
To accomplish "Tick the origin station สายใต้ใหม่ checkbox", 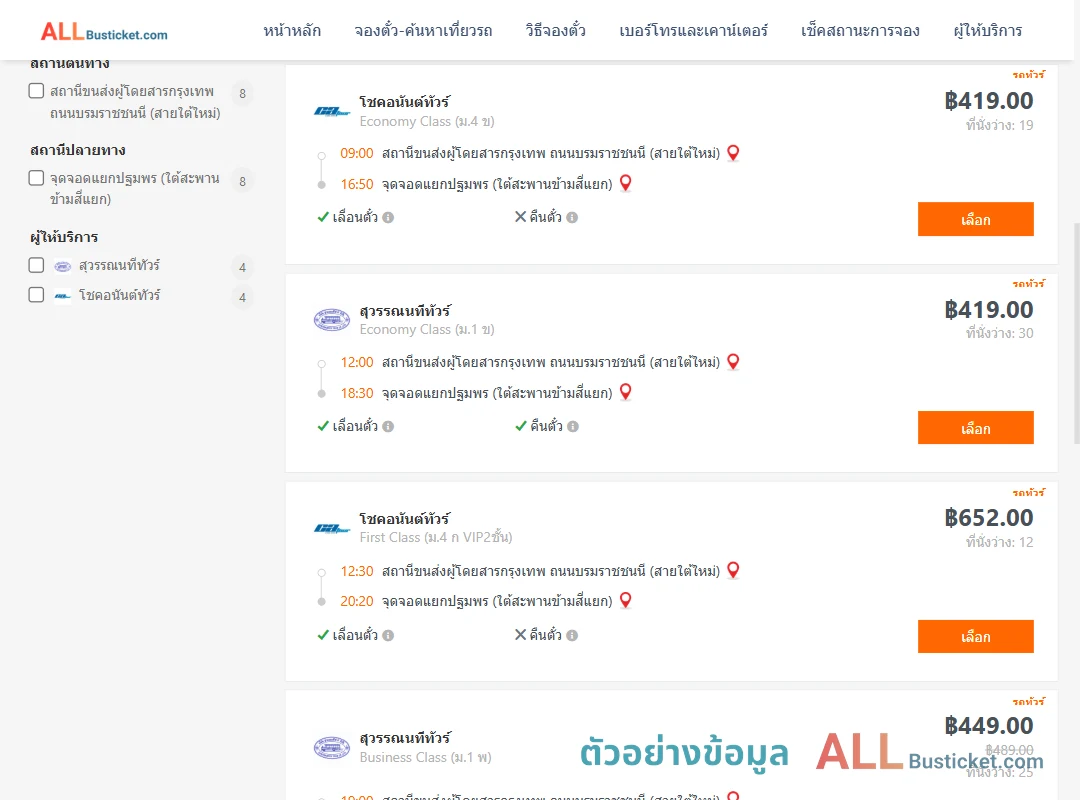I will [x=37, y=91].
